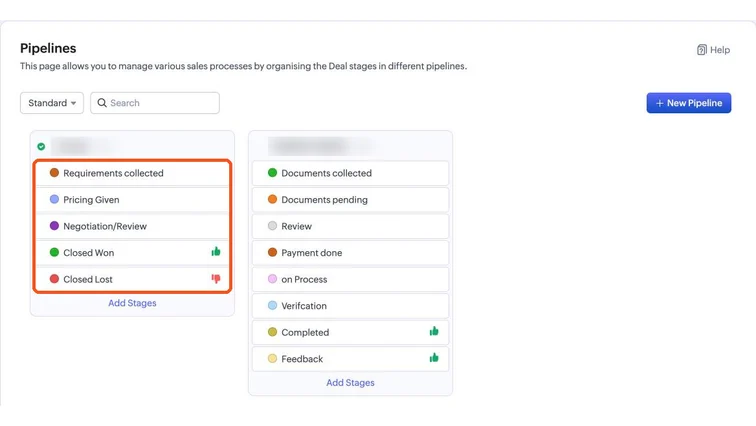756x426 pixels.
Task: Select the on Process stage
Action: 351,279
